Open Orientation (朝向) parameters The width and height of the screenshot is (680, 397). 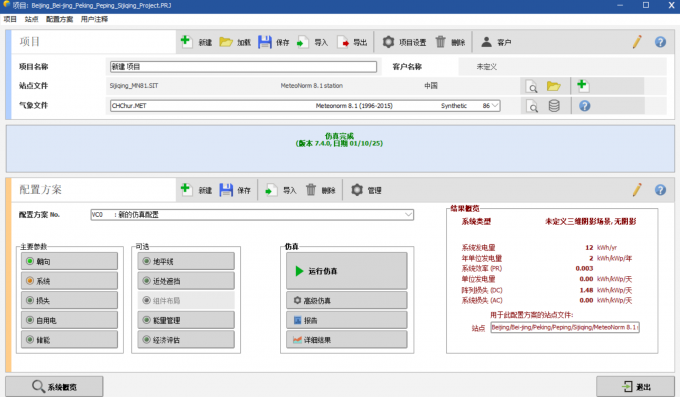point(69,261)
